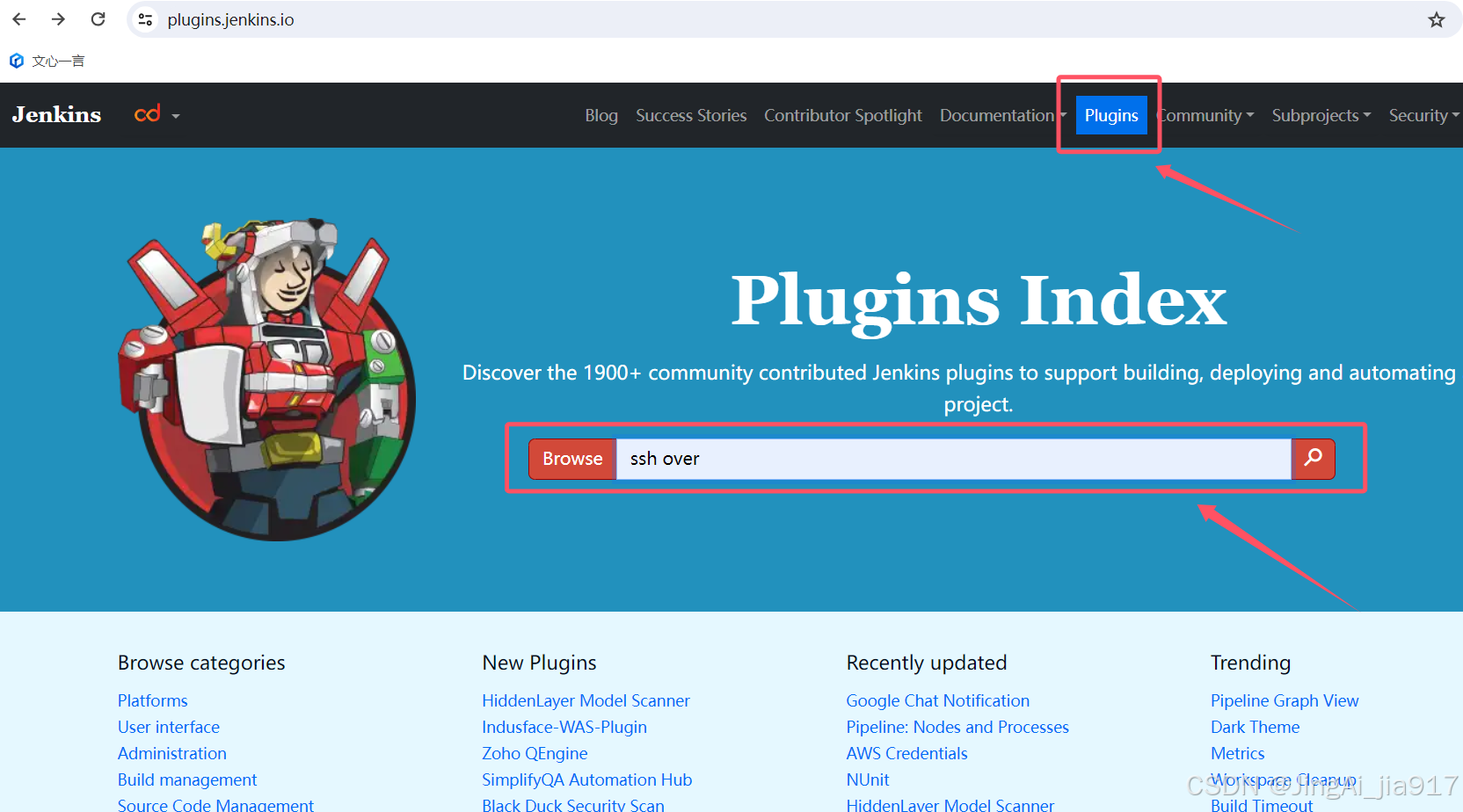Select the Plugins nav item

(x=1111, y=115)
